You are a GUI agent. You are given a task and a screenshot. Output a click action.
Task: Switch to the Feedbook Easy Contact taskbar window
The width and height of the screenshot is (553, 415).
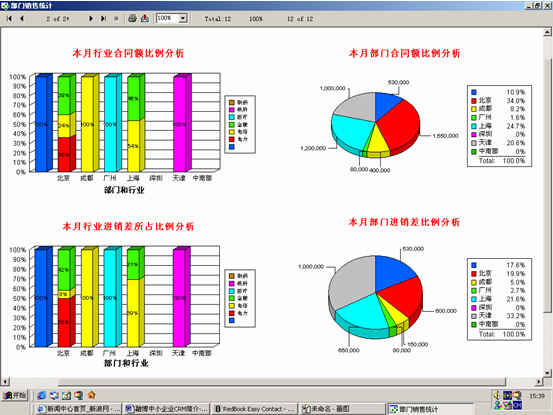coord(254,409)
